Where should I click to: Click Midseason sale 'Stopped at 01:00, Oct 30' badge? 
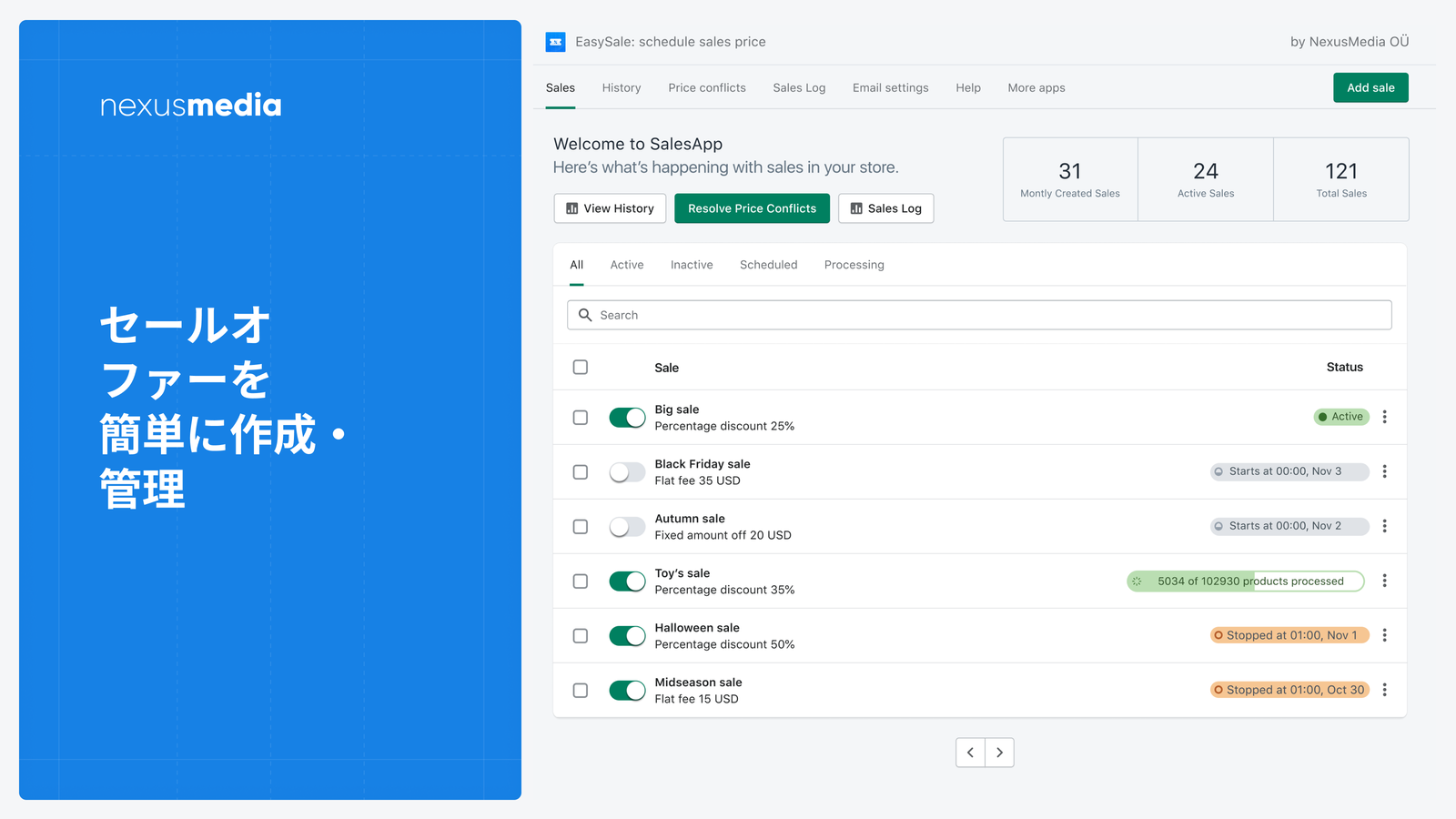pyautogui.click(x=1289, y=690)
